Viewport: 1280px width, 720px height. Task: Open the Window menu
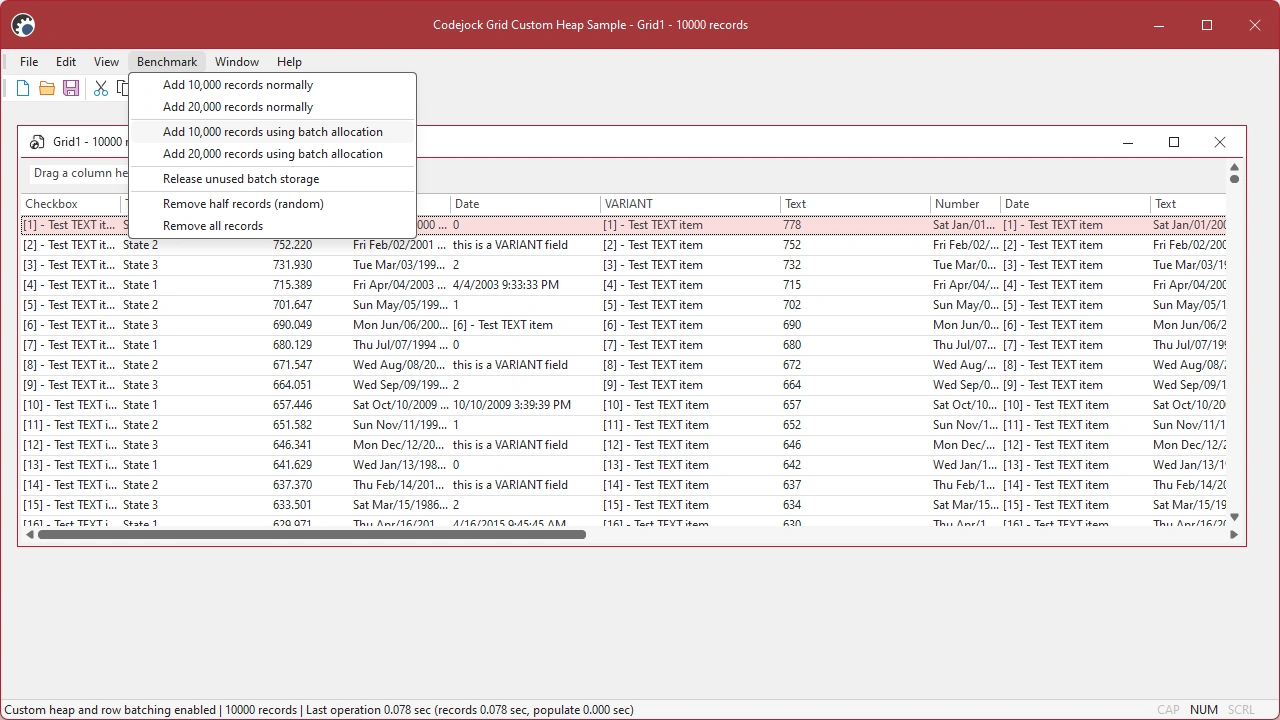pyautogui.click(x=237, y=62)
